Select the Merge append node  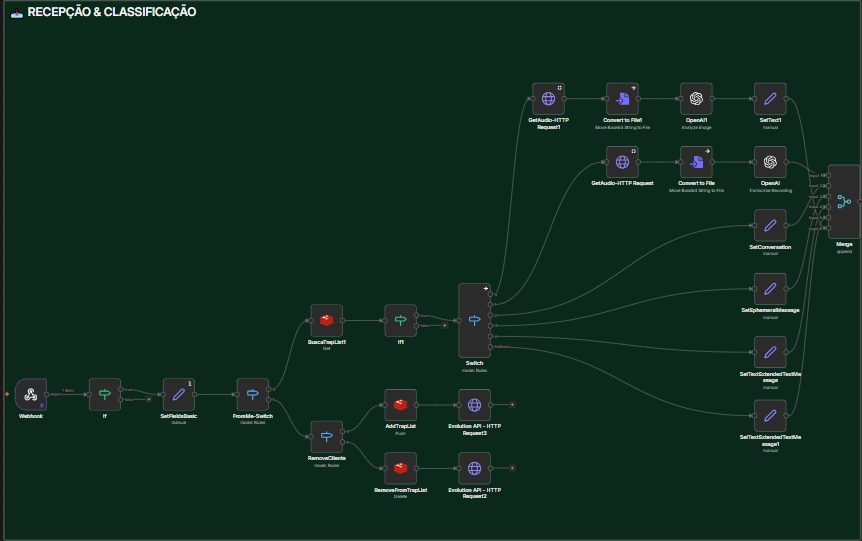(844, 202)
